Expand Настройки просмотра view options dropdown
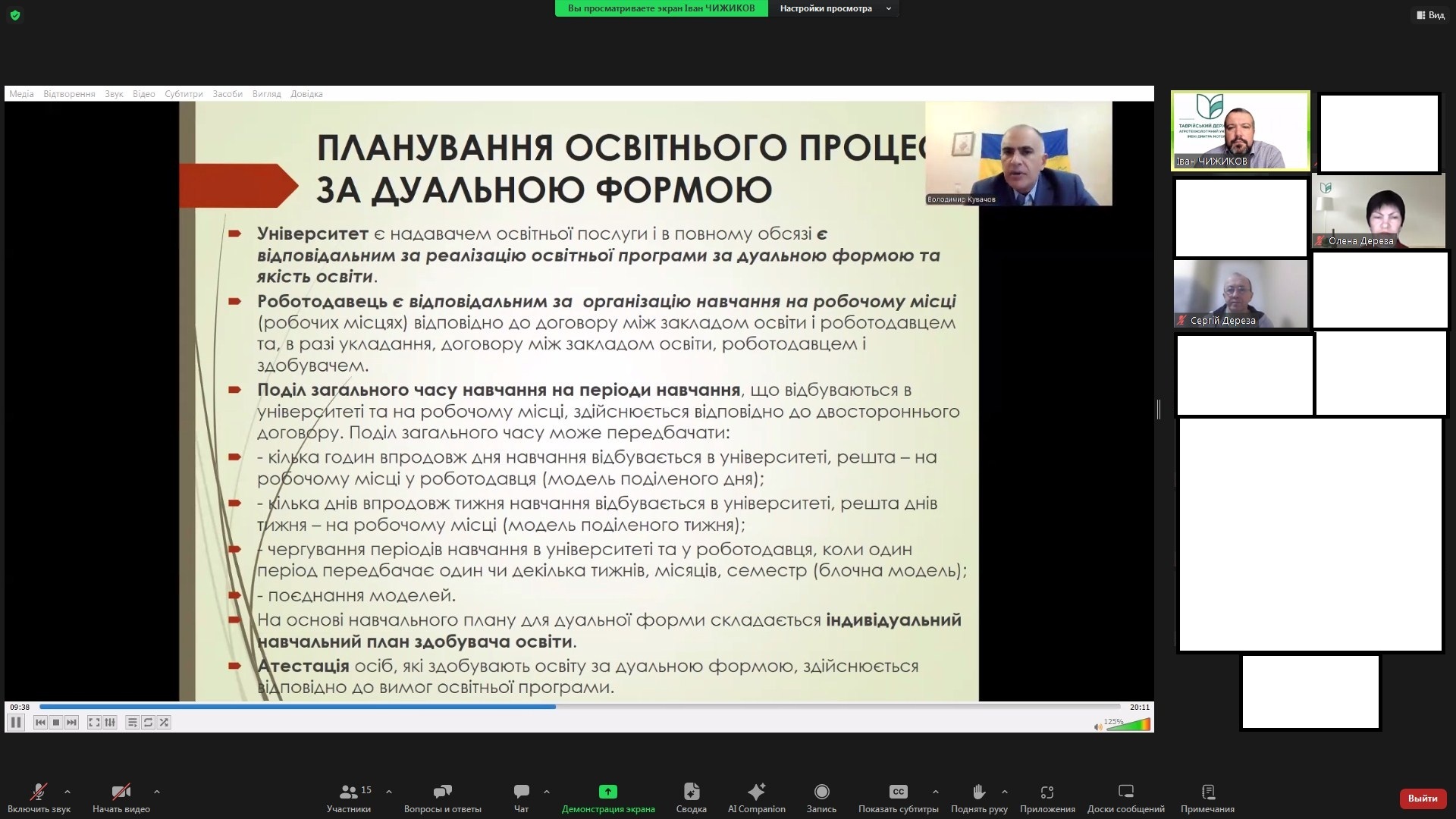The height and width of the screenshot is (819, 1456). click(x=833, y=8)
